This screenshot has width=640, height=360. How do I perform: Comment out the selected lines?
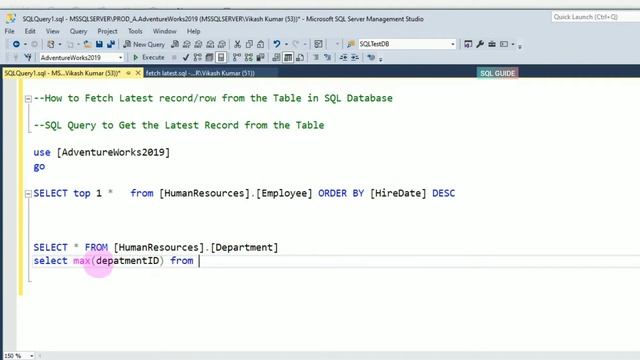316,58
